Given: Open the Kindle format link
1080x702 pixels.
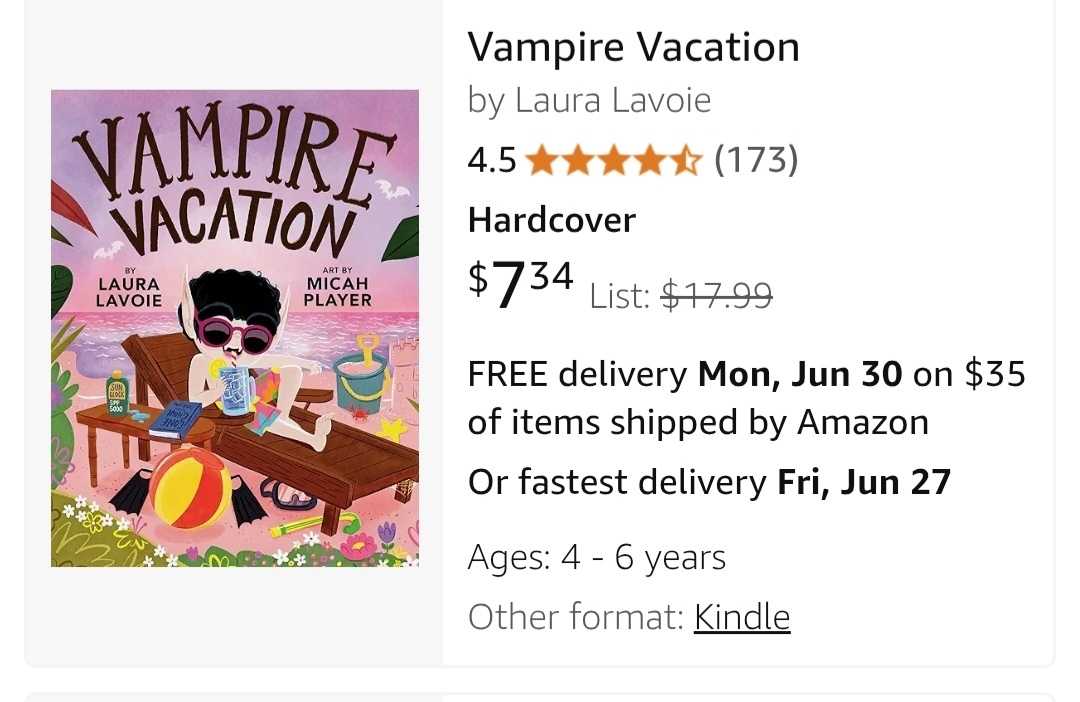Looking at the screenshot, I should [x=742, y=617].
